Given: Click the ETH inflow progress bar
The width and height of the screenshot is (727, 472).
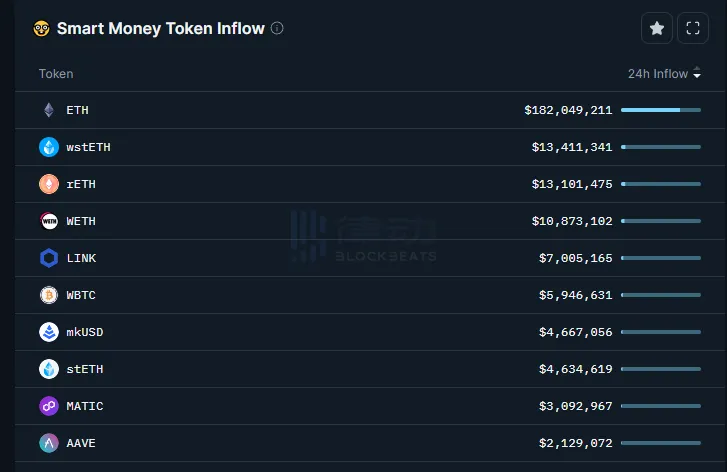Looking at the screenshot, I should pos(660,110).
